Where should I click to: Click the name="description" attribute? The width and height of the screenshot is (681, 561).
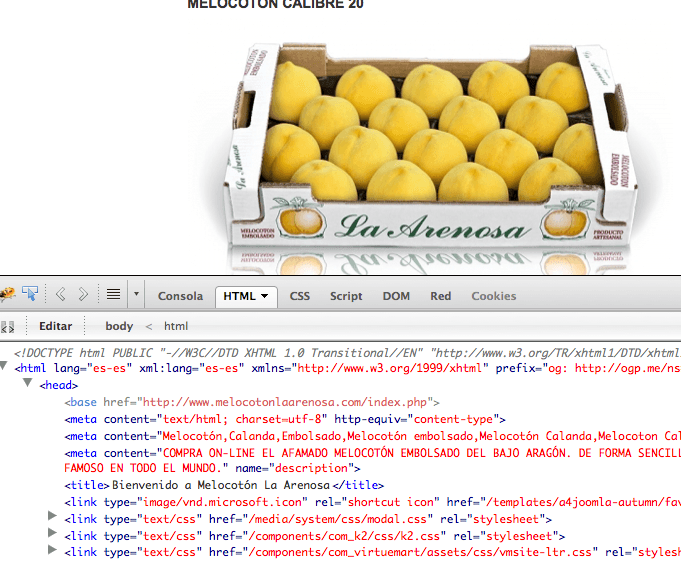(295, 468)
